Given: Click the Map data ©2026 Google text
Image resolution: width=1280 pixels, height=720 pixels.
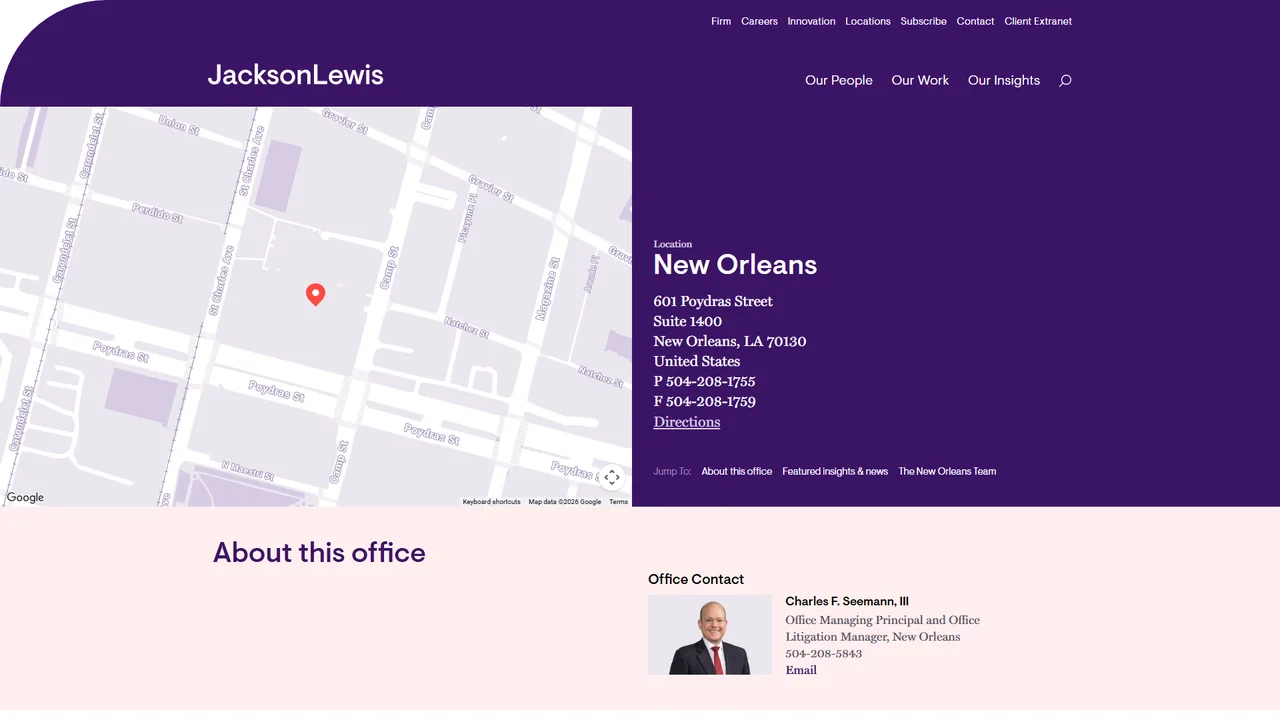Looking at the screenshot, I should pos(565,502).
